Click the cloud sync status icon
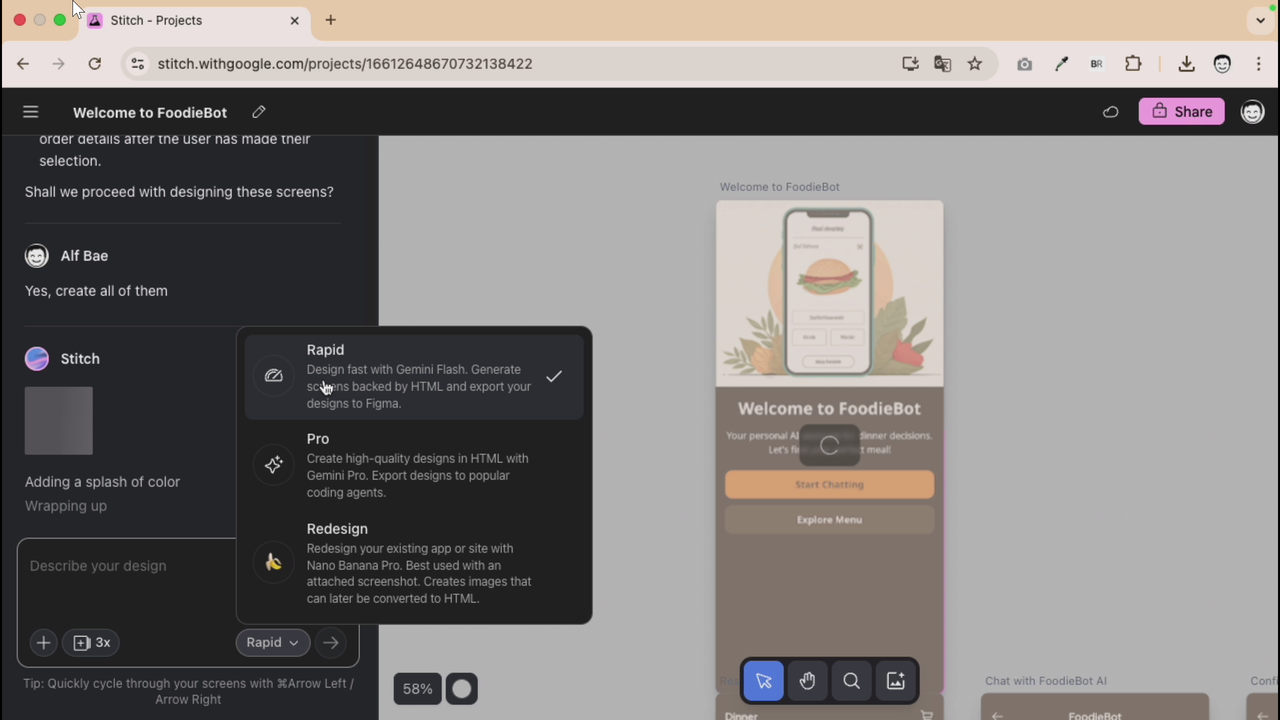 (x=1110, y=112)
